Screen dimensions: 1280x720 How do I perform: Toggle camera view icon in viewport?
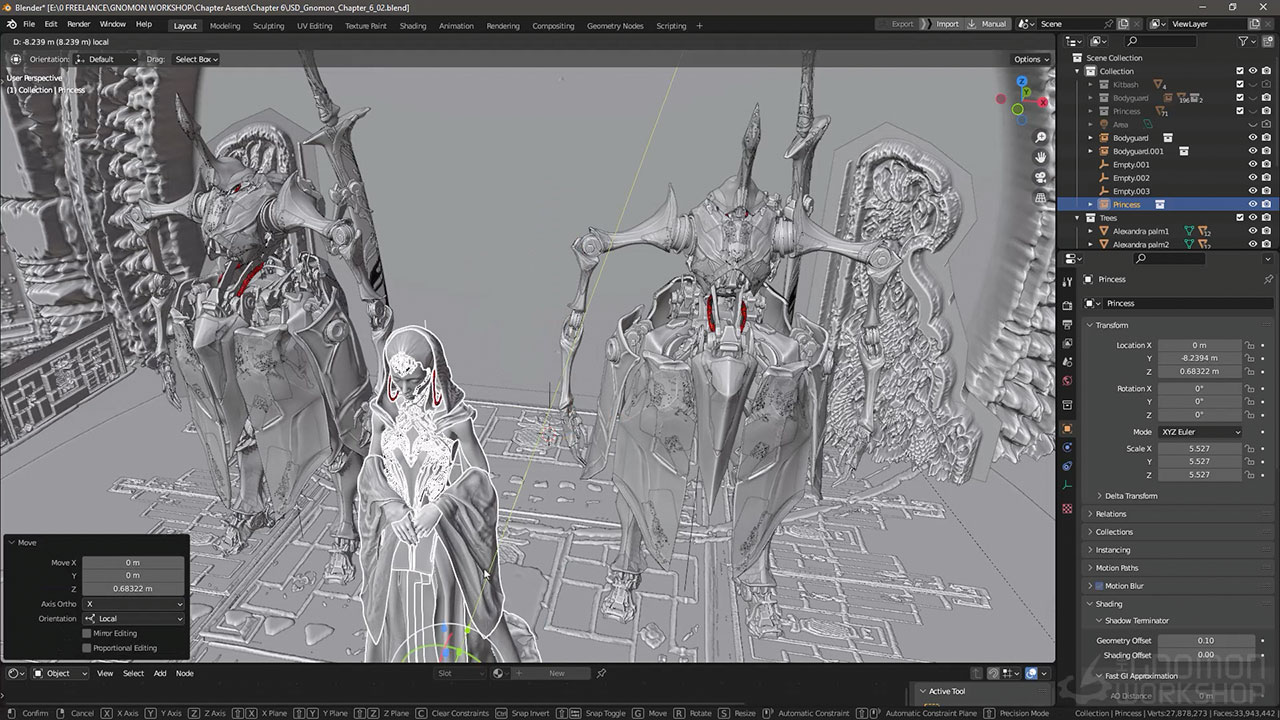1041,178
